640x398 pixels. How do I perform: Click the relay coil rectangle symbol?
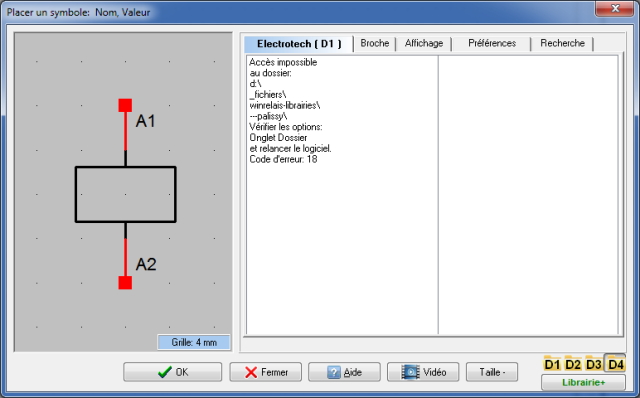click(x=126, y=194)
